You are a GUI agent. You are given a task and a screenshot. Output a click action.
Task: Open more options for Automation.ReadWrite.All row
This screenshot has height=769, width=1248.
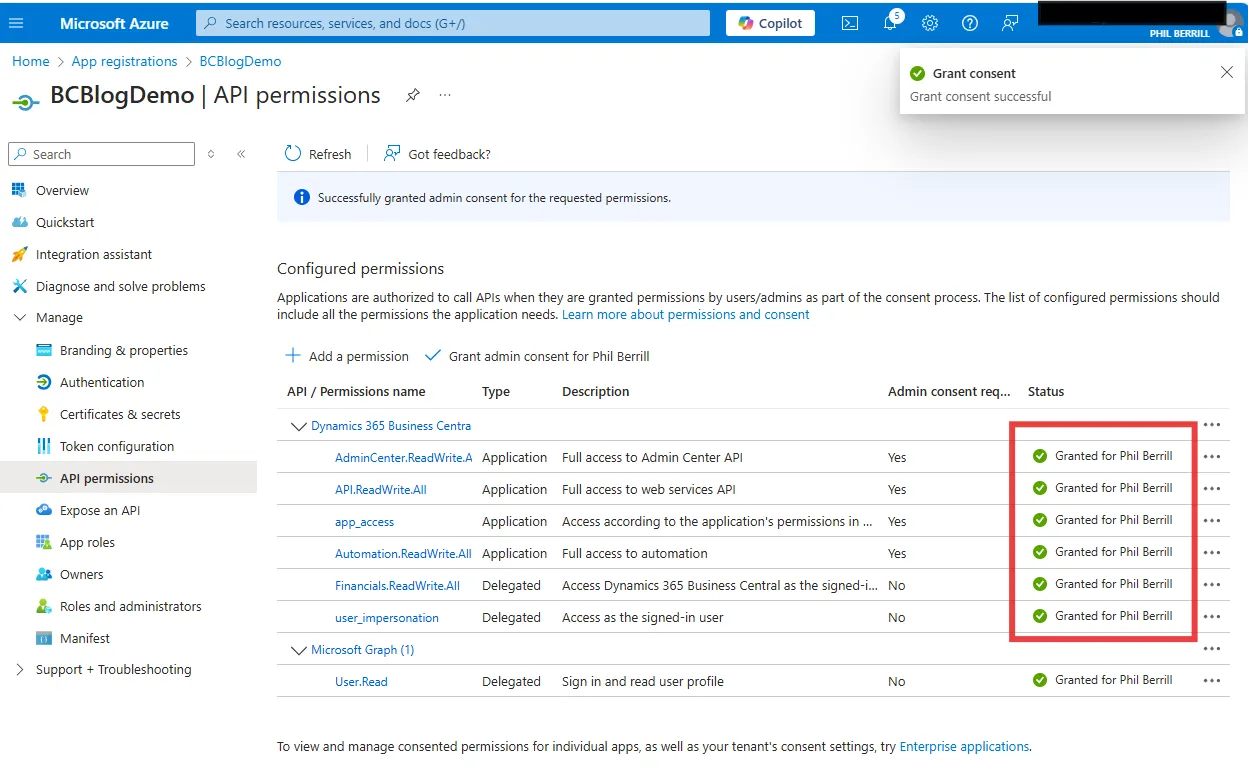(1212, 553)
